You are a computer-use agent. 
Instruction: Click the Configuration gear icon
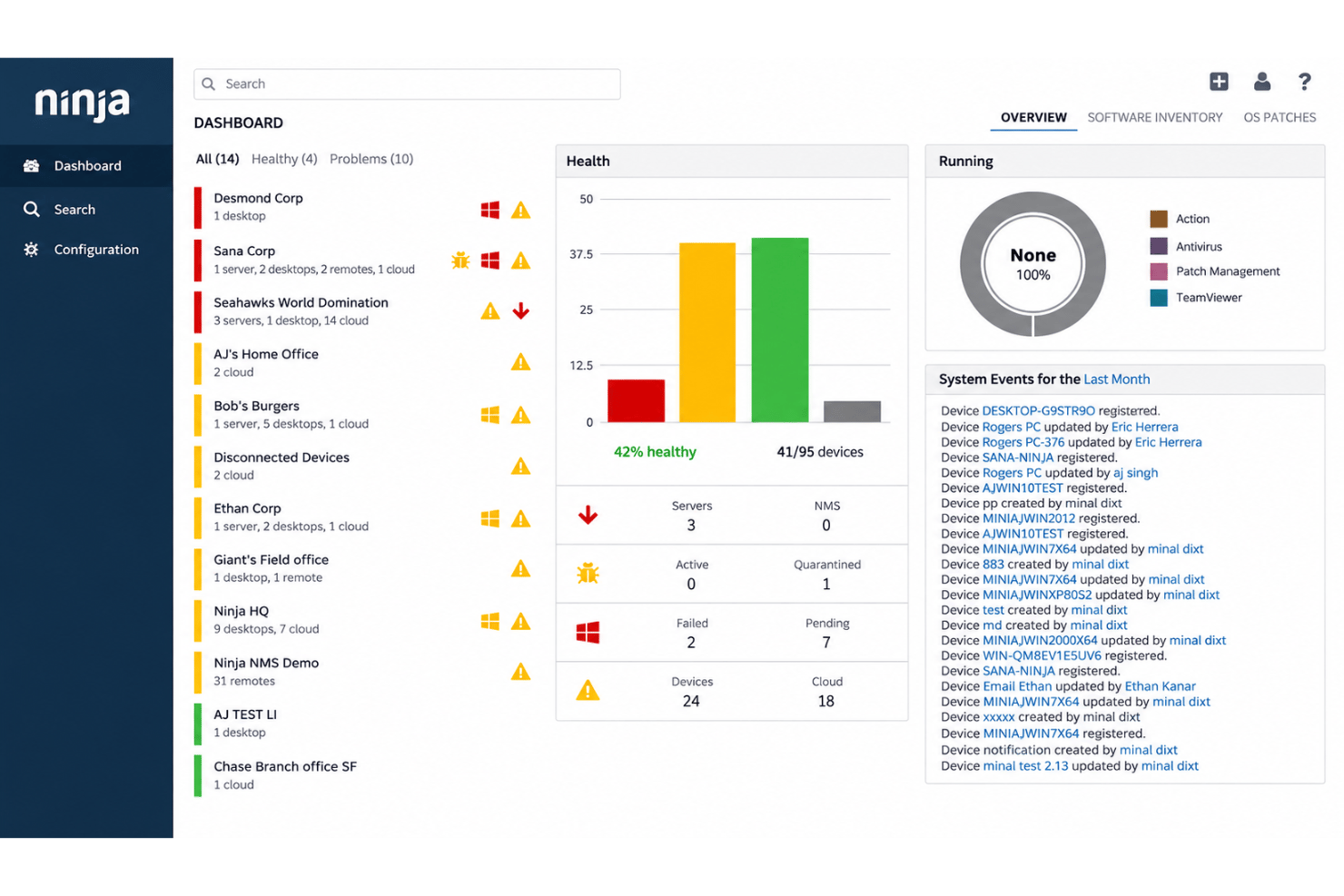(x=32, y=250)
